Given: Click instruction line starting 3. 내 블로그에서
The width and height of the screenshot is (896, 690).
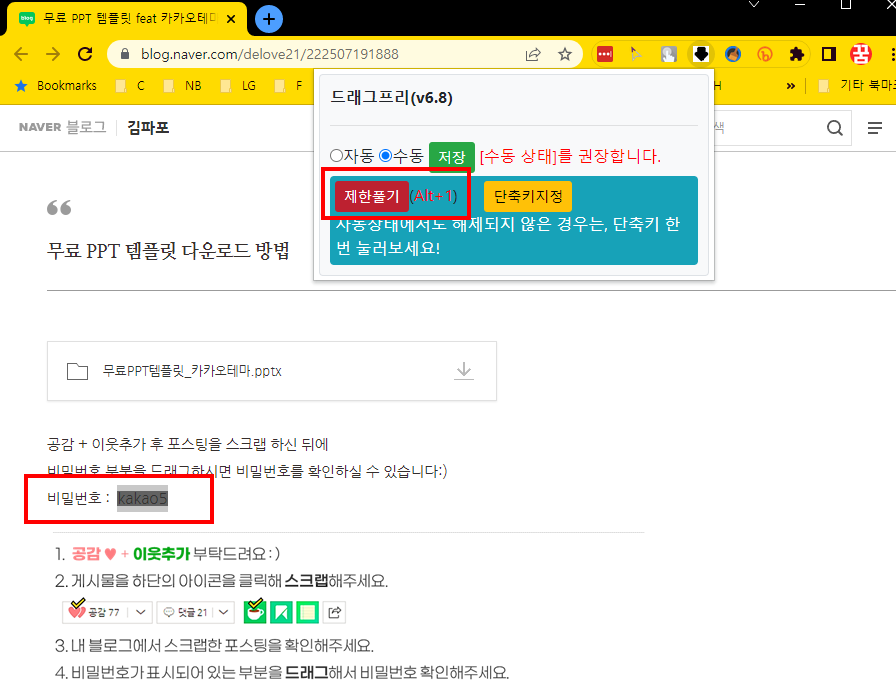Looking at the screenshot, I should click(214, 645).
